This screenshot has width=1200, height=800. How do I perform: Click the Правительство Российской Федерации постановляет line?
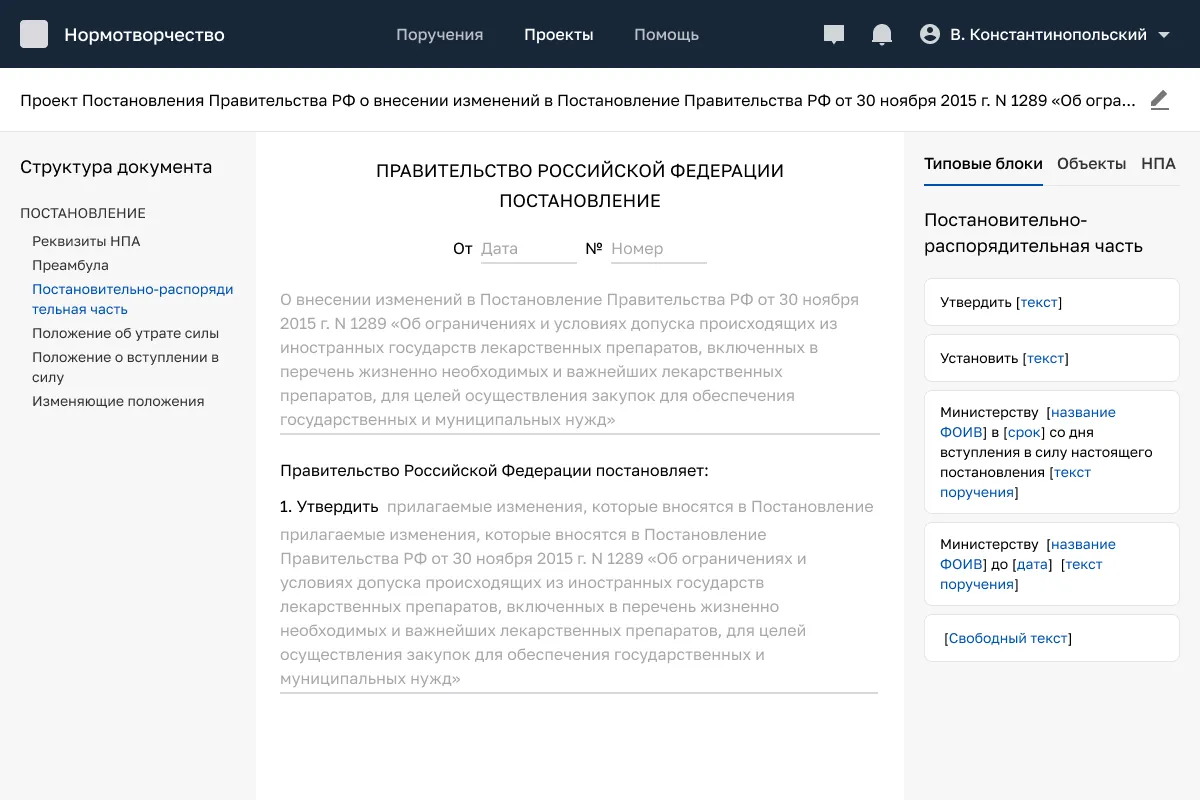(x=494, y=470)
